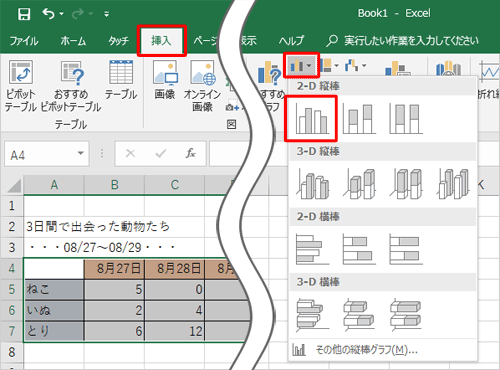The image size is (500, 370).
Task: Click the Undo arrow icon
Action: [x=48, y=14]
